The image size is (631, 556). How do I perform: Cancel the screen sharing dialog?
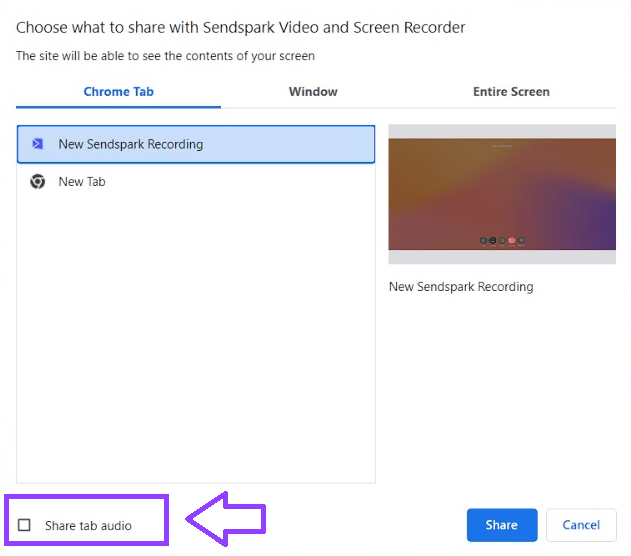click(x=581, y=525)
